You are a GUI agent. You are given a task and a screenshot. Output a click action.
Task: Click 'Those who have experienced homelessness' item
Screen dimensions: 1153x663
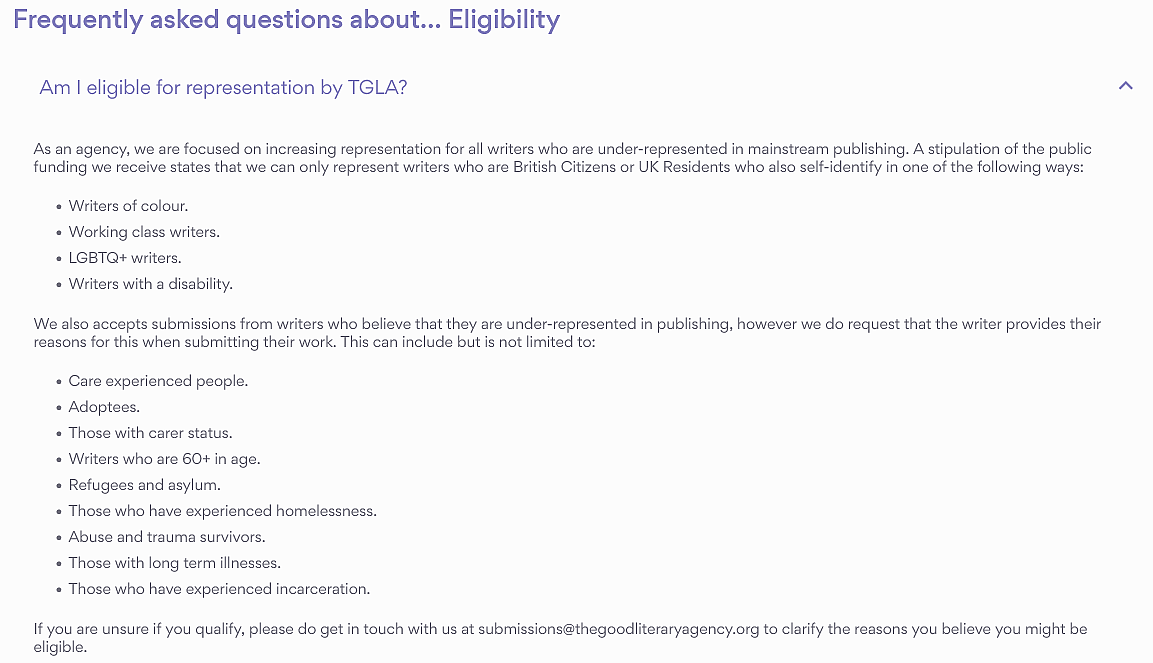pyautogui.click(x=222, y=511)
